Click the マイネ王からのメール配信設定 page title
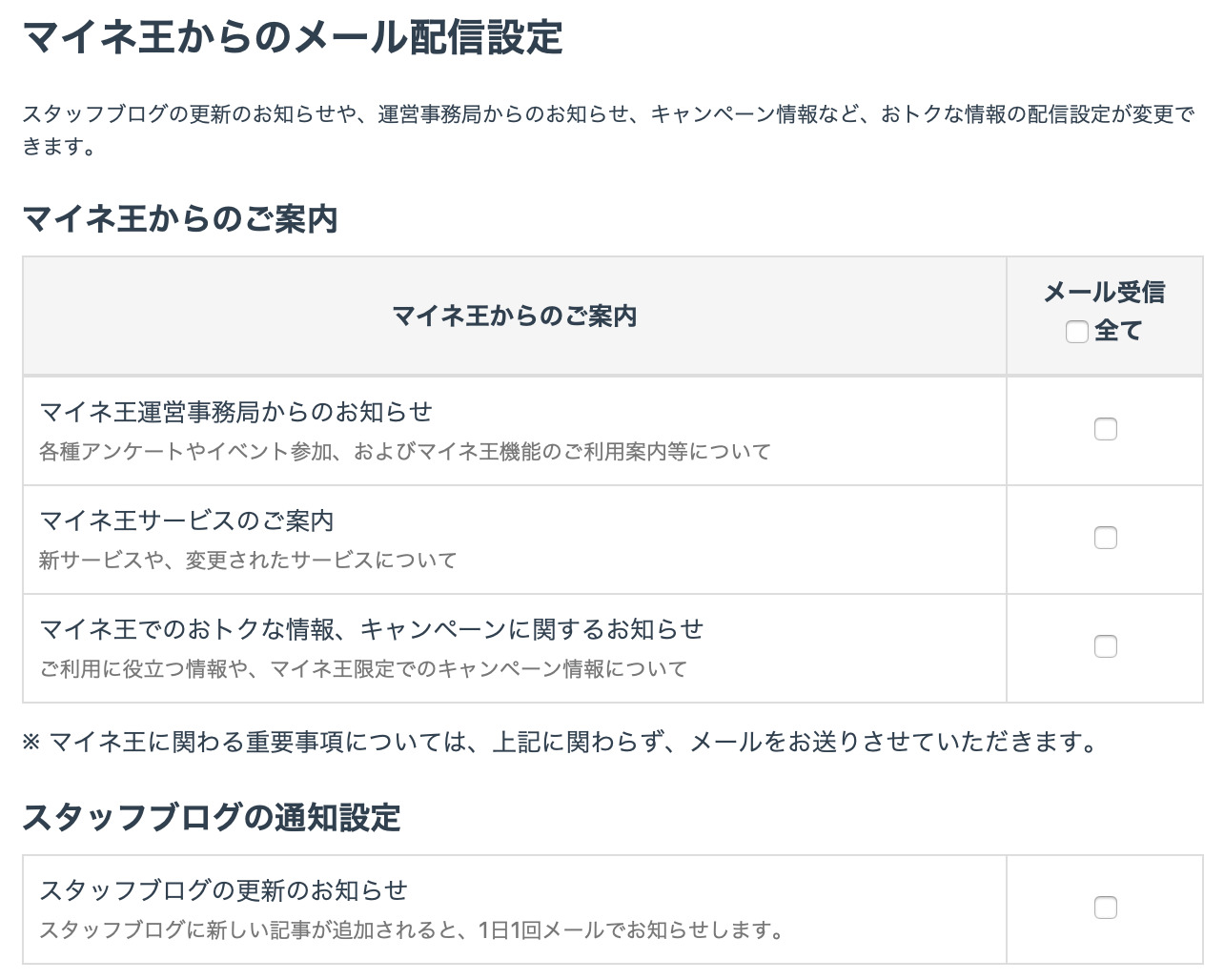Image resolution: width=1224 pixels, height=980 pixels. (292, 39)
